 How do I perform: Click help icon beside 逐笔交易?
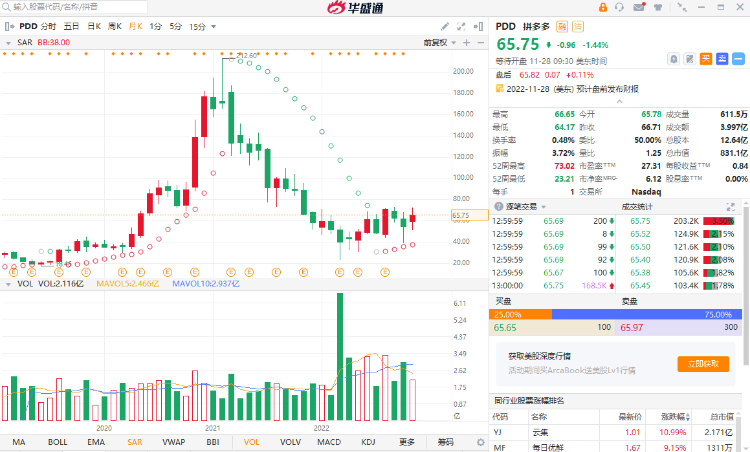(498, 207)
